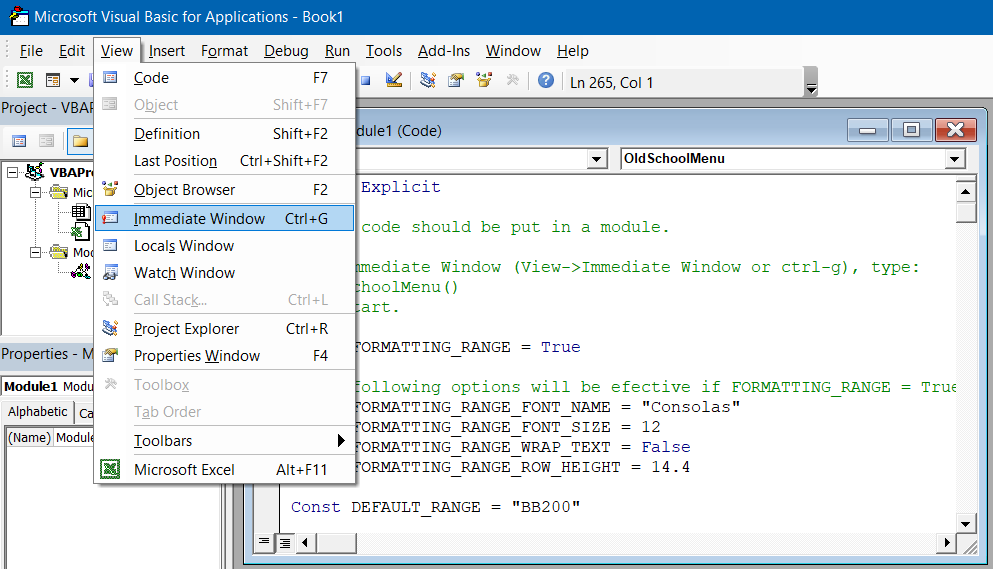
Task: Click the Project Explorer toolbar icon
Action: pos(428,80)
